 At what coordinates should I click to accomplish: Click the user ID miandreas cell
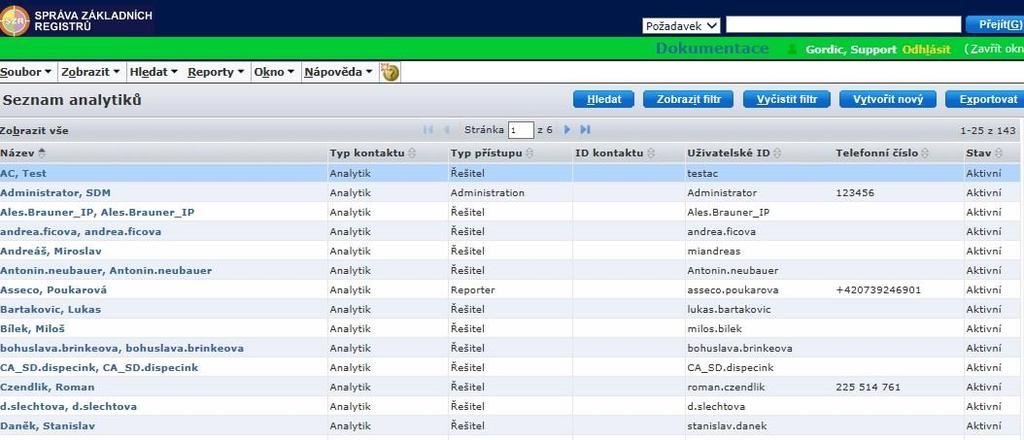pos(714,251)
